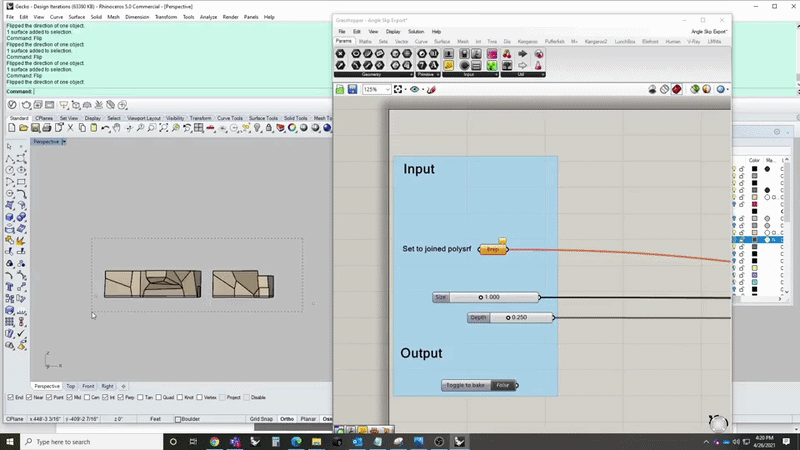
Task: Open the Perspective viewport title dropdown arrow
Action: [64, 142]
